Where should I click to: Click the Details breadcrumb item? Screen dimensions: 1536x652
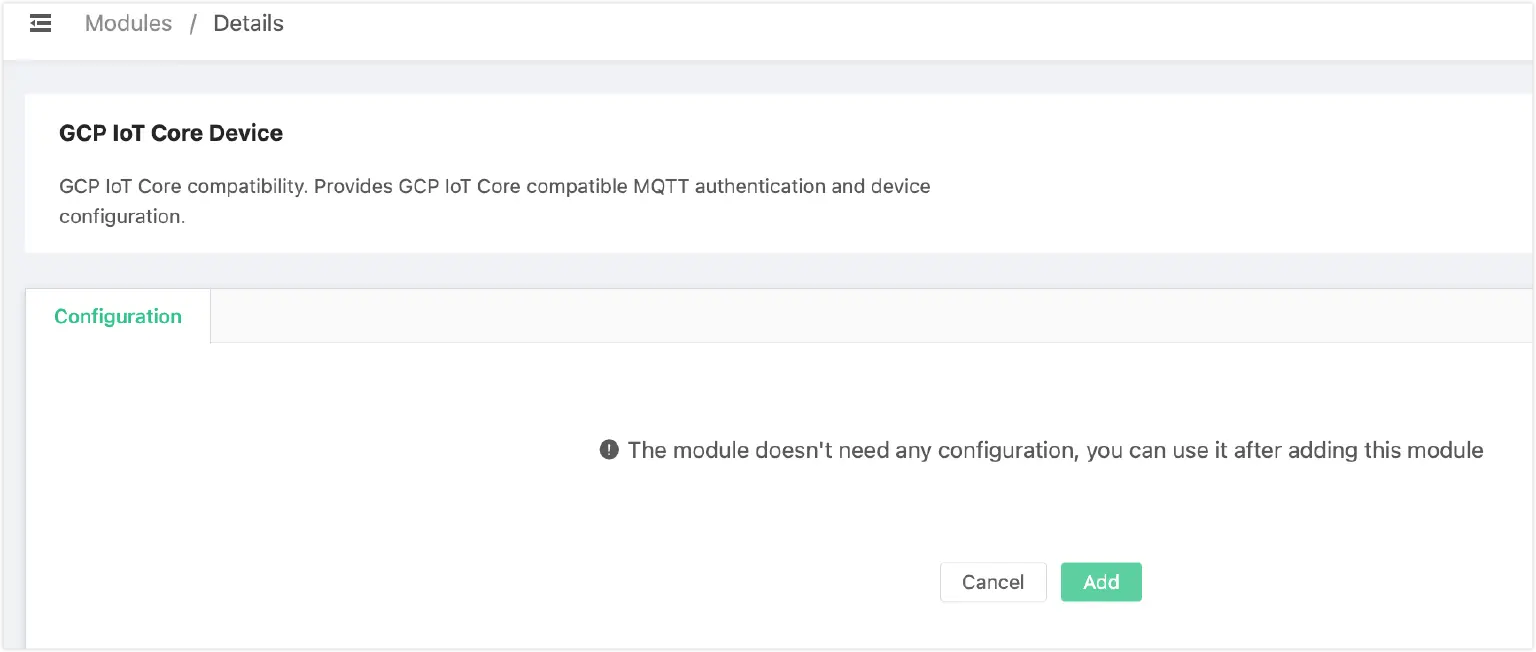tap(248, 24)
